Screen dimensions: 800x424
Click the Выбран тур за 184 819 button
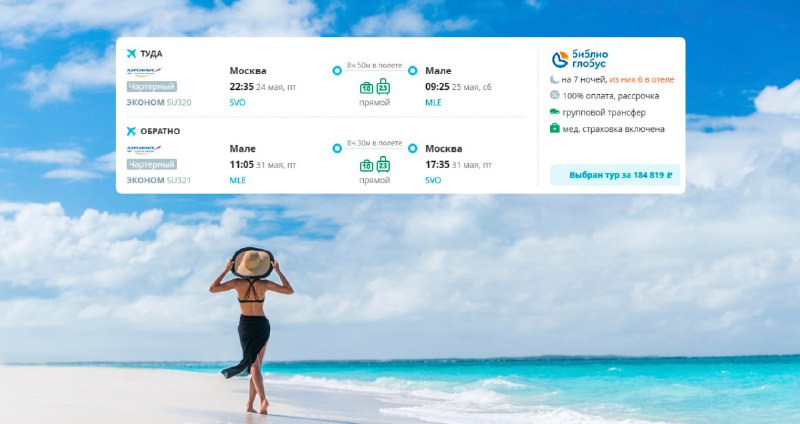(615, 175)
